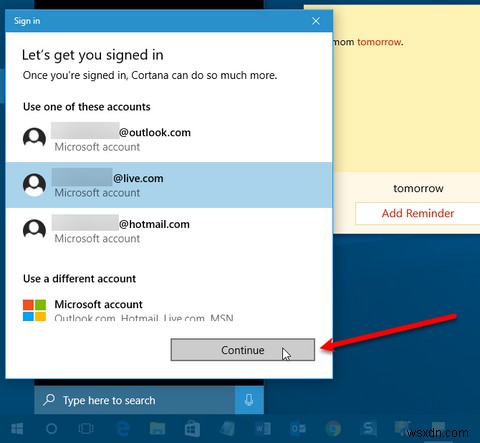Click the avatar icon beside @live.com

pos(34,184)
